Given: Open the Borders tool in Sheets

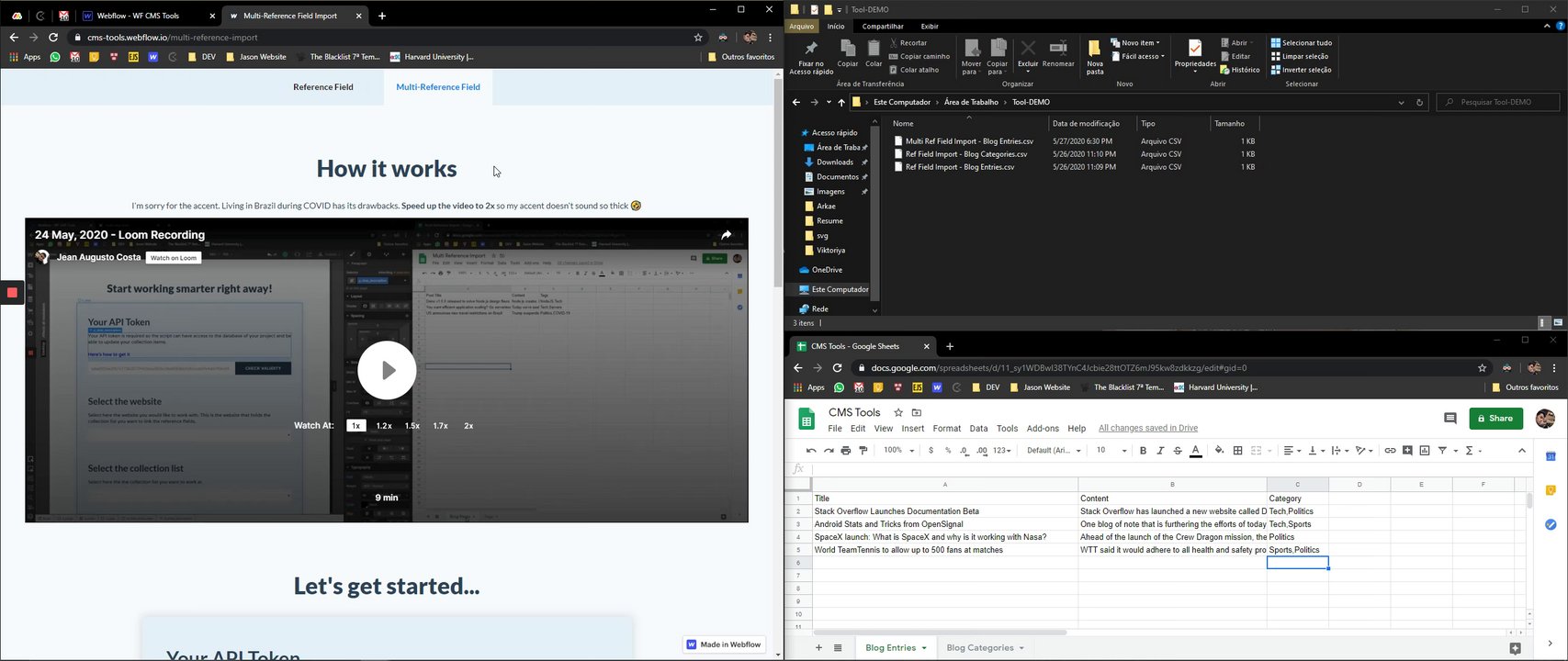Looking at the screenshot, I should point(1238,451).
